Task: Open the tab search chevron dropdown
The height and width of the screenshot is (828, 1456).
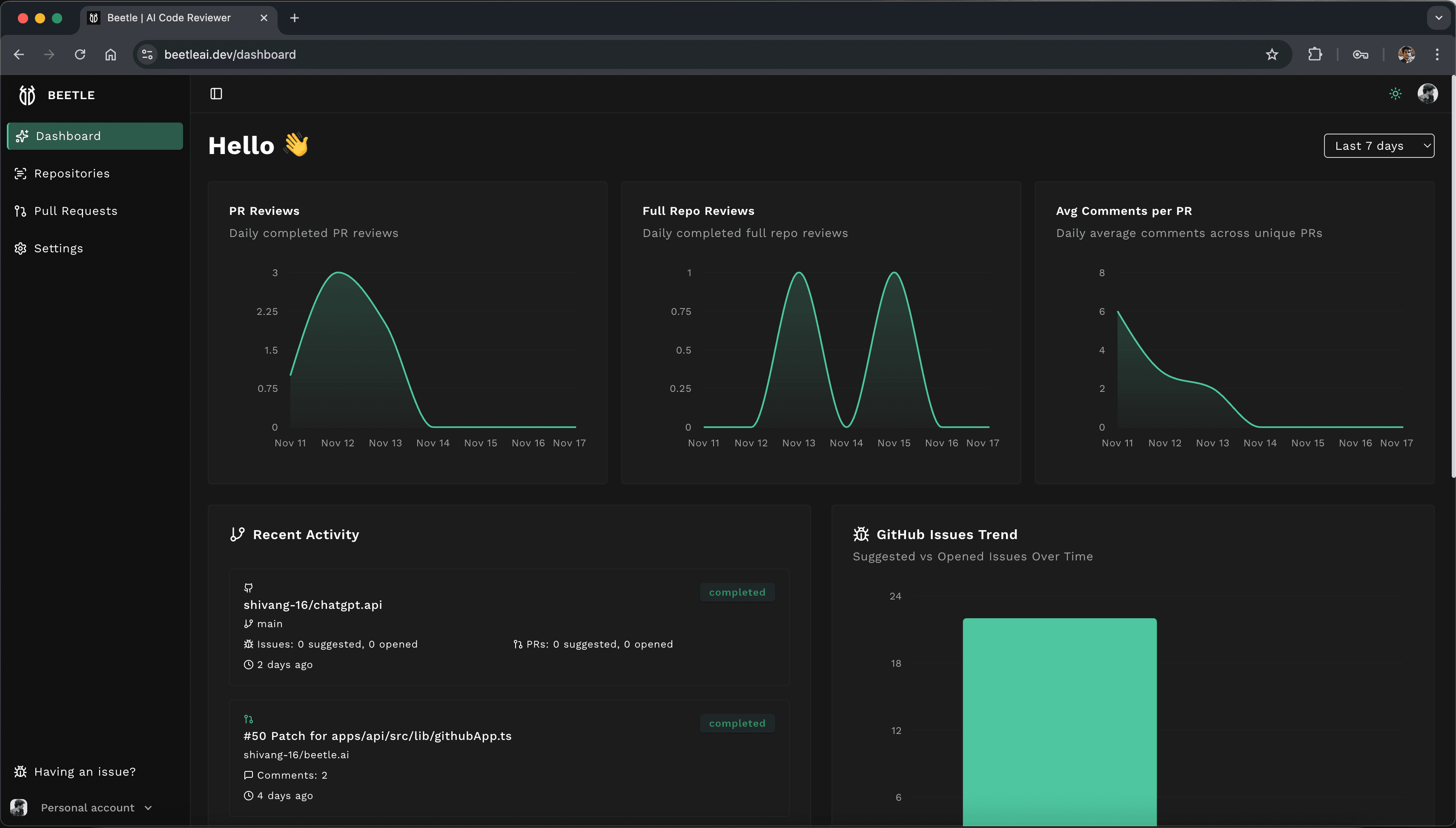Action: coord(1439,18)
